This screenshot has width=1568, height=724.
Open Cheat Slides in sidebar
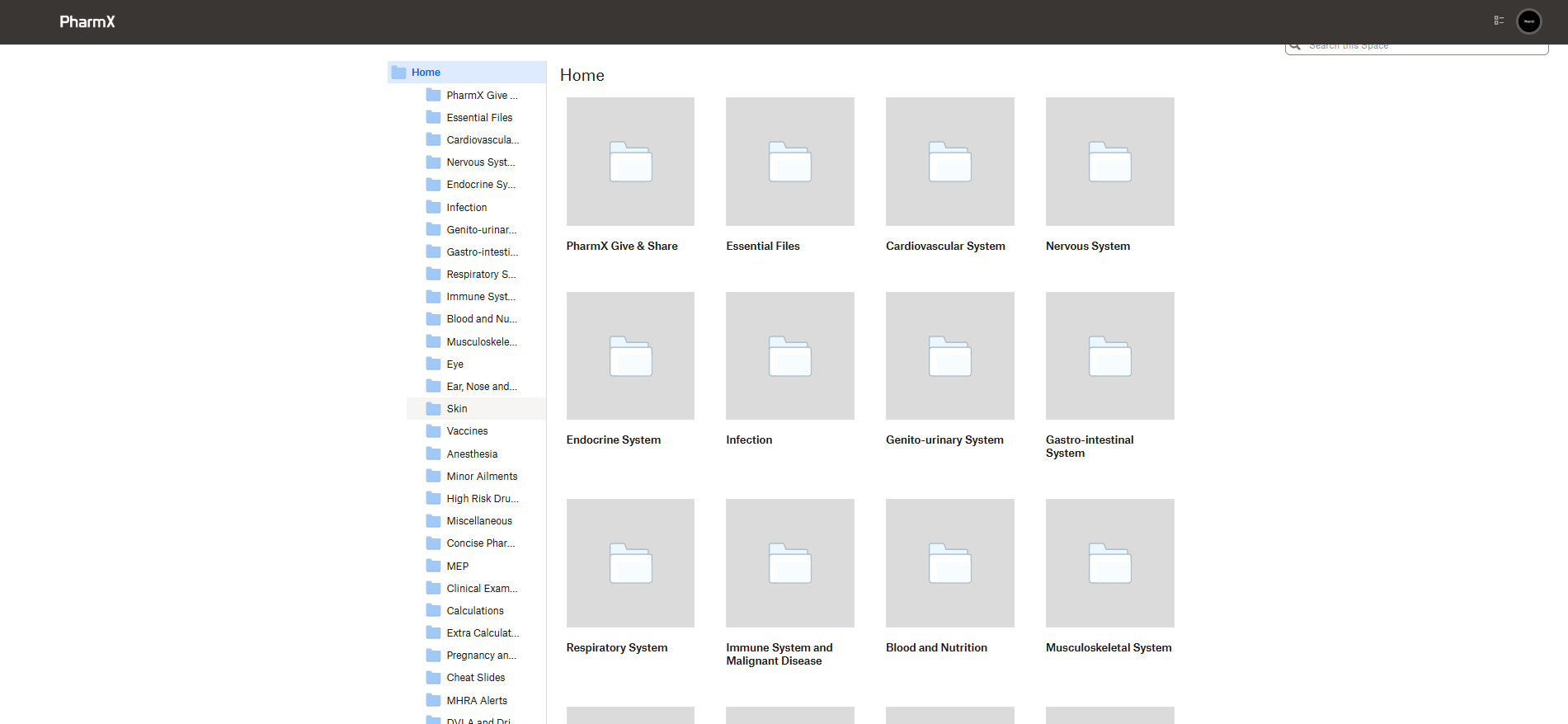476,678
